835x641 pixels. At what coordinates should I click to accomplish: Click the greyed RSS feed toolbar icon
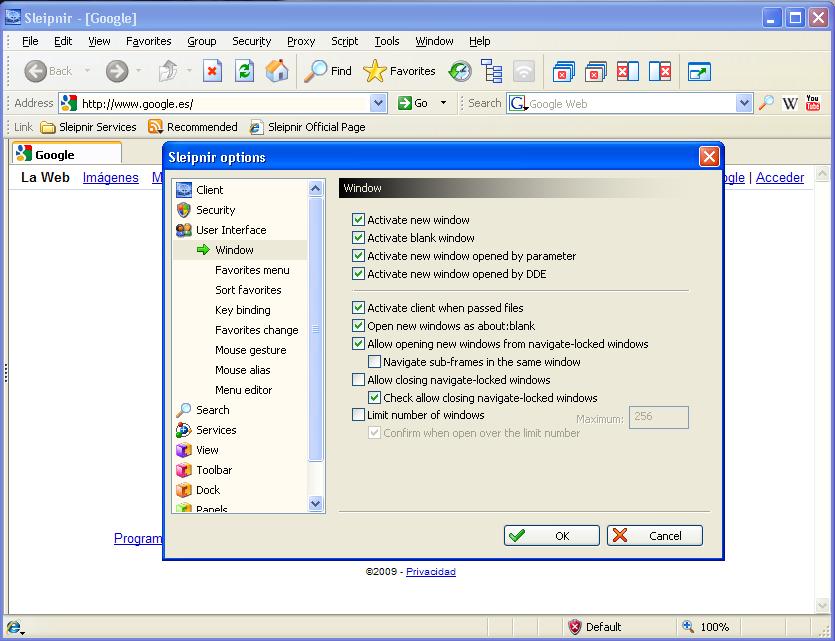click(523, 71)
